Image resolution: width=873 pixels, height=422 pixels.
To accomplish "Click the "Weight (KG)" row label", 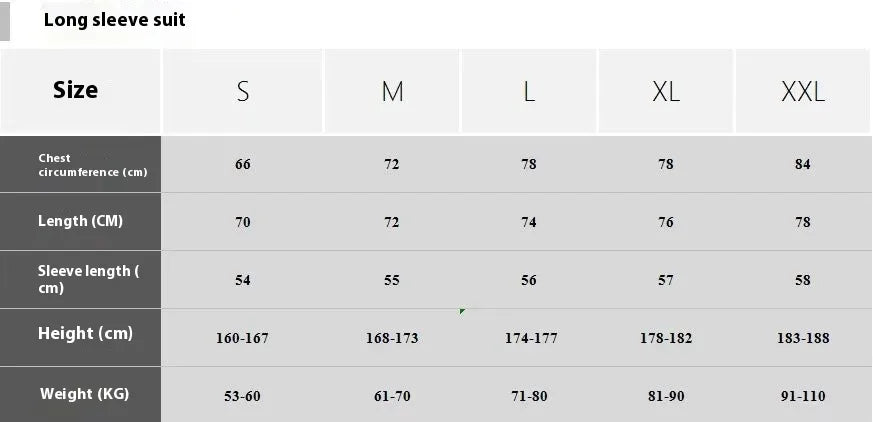I will click(x=85, y=394).
